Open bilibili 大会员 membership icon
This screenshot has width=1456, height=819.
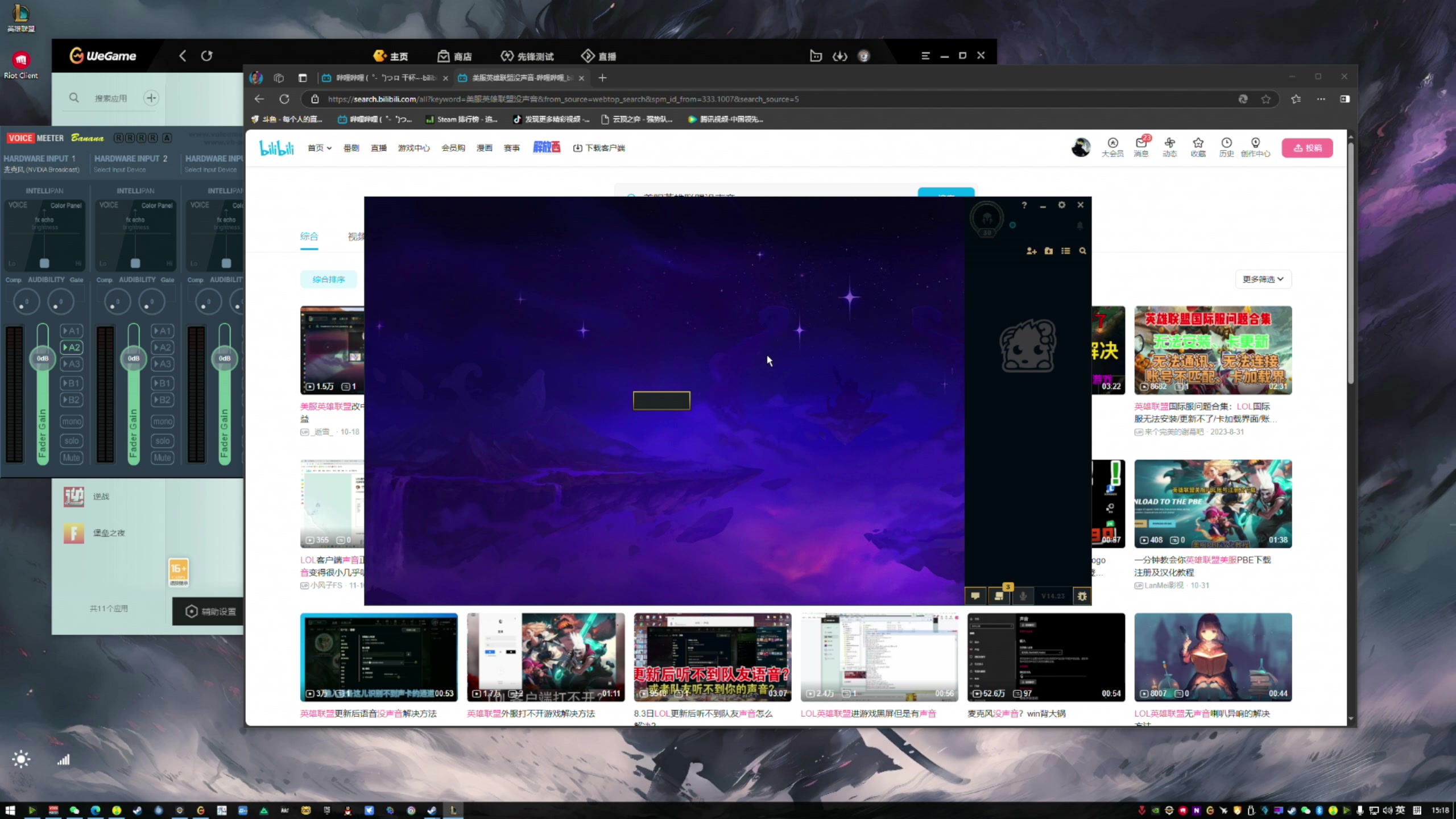coord(1112,147)
